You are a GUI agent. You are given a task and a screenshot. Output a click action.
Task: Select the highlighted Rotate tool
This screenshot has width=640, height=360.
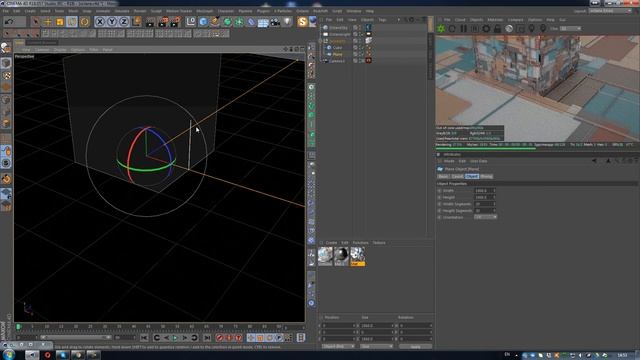pos(72,21)
